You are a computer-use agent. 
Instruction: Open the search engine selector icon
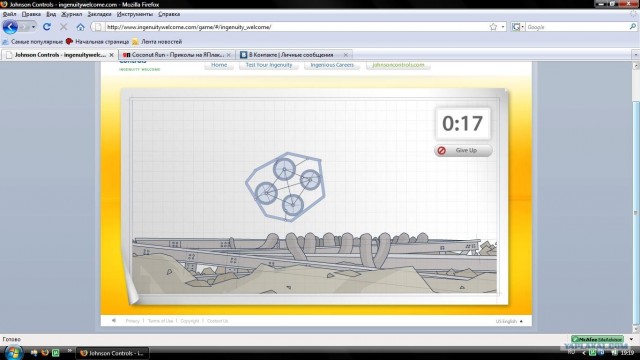[x=518, y=27]
